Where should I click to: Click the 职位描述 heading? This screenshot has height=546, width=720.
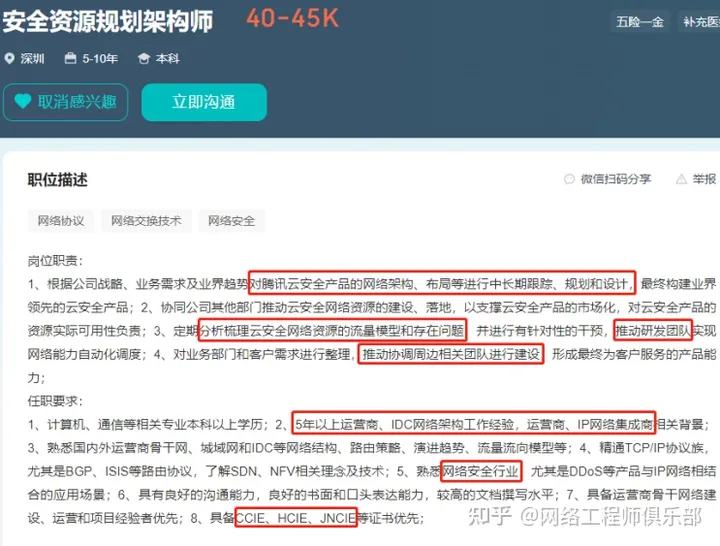coord(57,180)
